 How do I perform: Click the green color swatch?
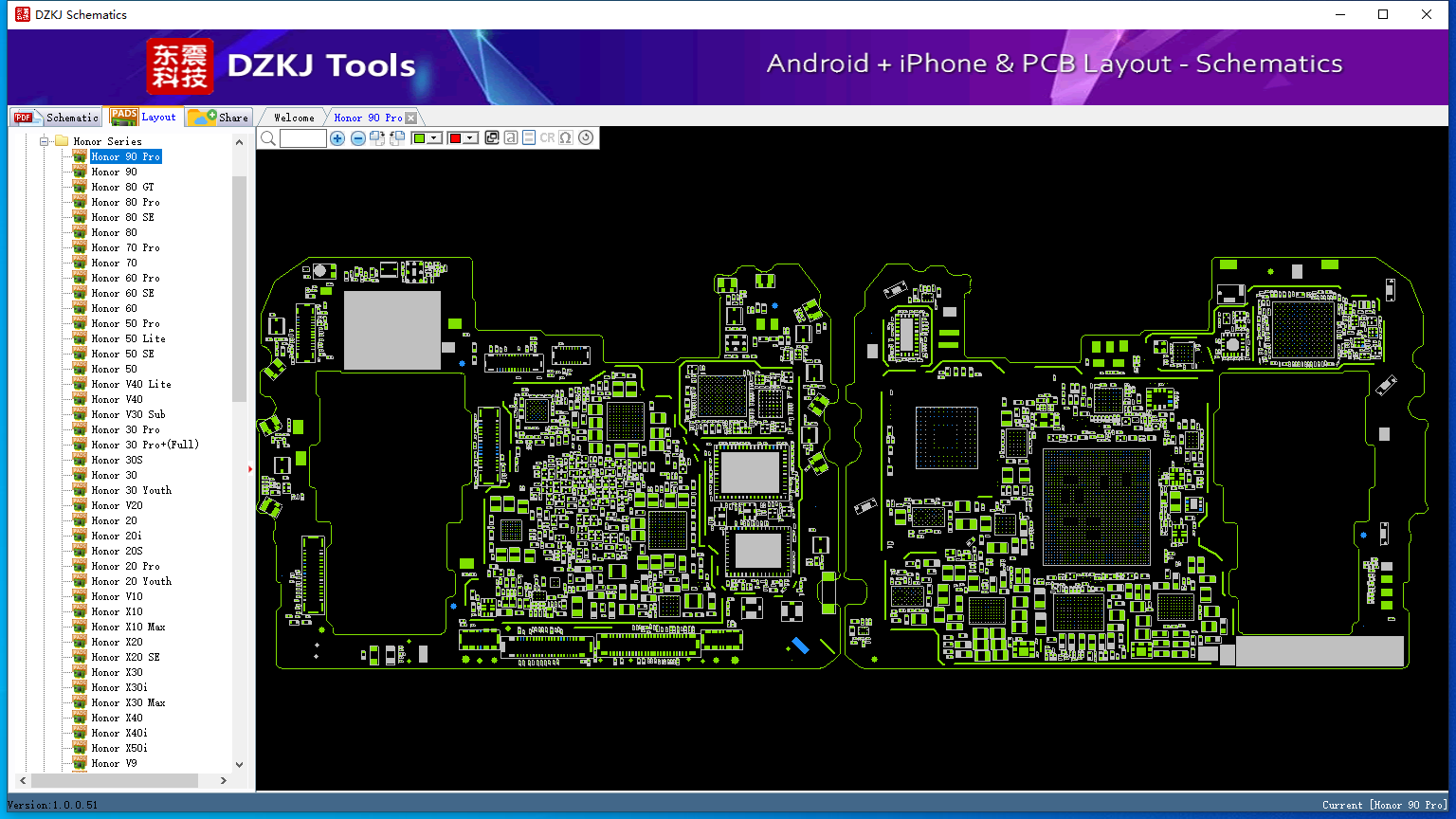(419, 138)
